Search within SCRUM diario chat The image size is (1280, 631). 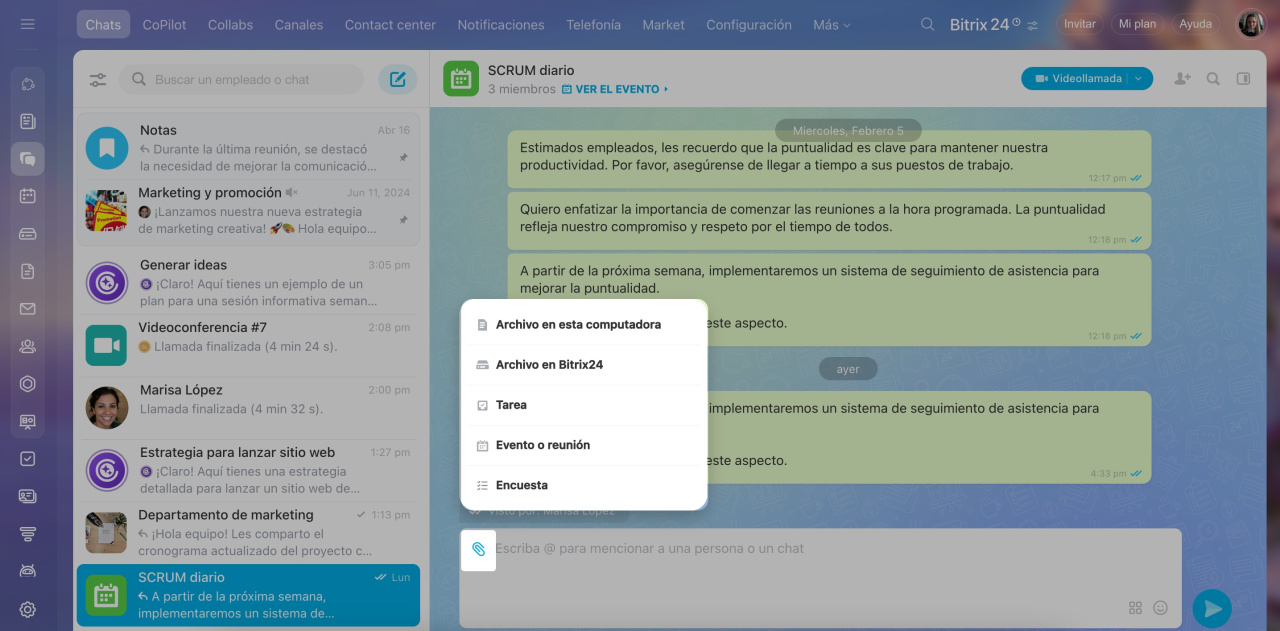tap(1213, 78)
